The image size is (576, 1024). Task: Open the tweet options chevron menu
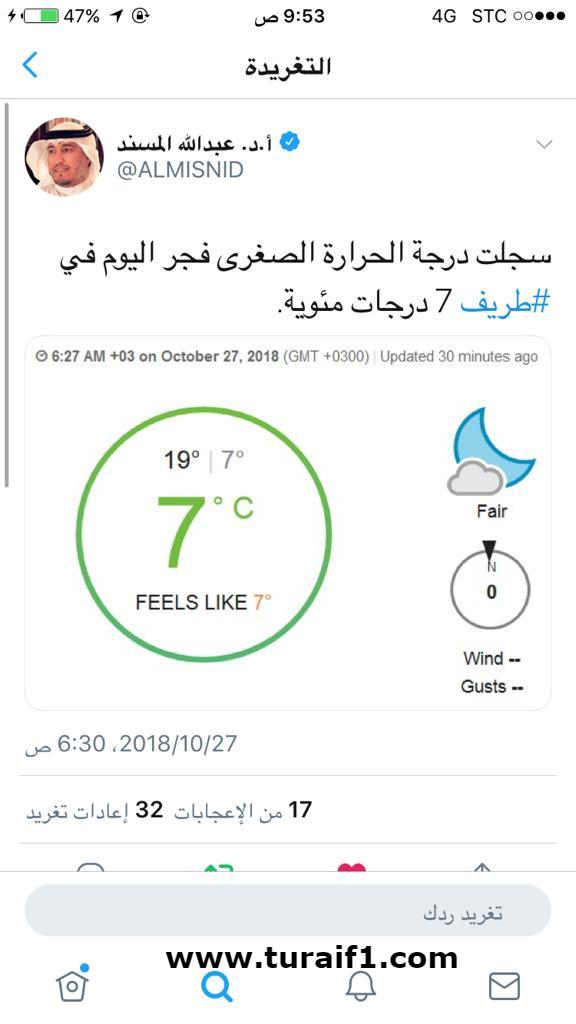point(544,144)
